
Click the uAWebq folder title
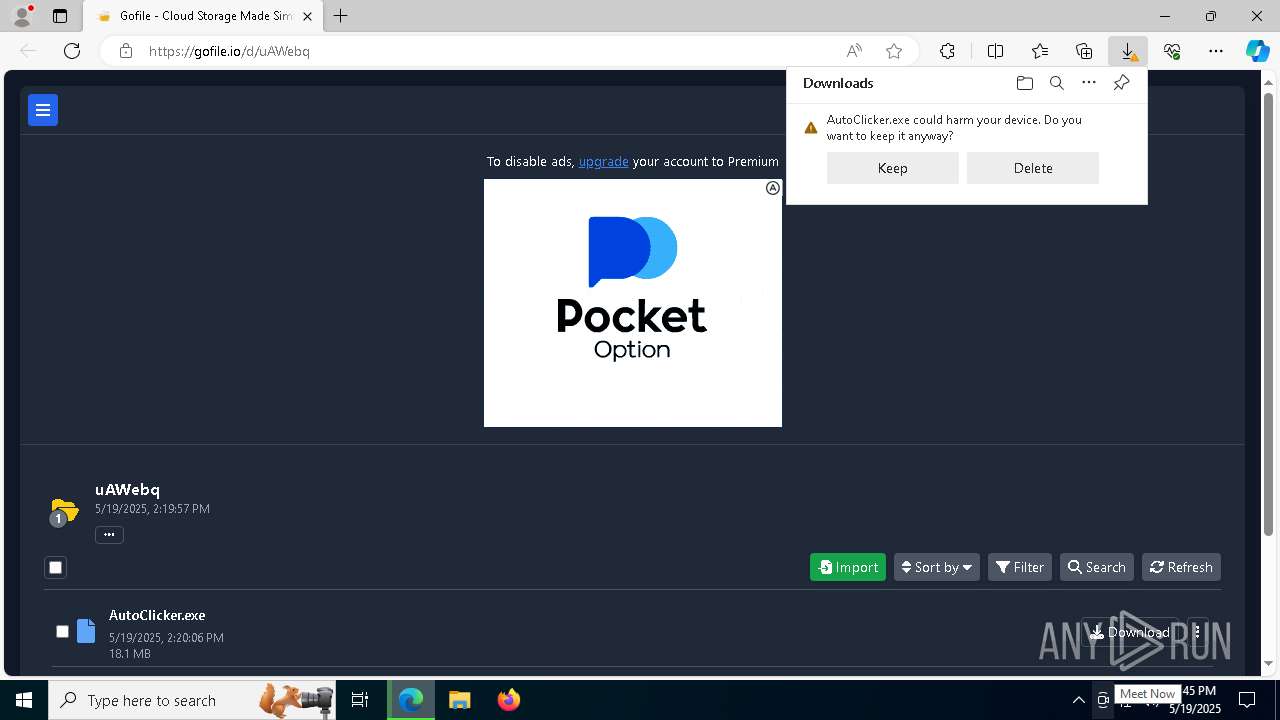pos(127,489)
